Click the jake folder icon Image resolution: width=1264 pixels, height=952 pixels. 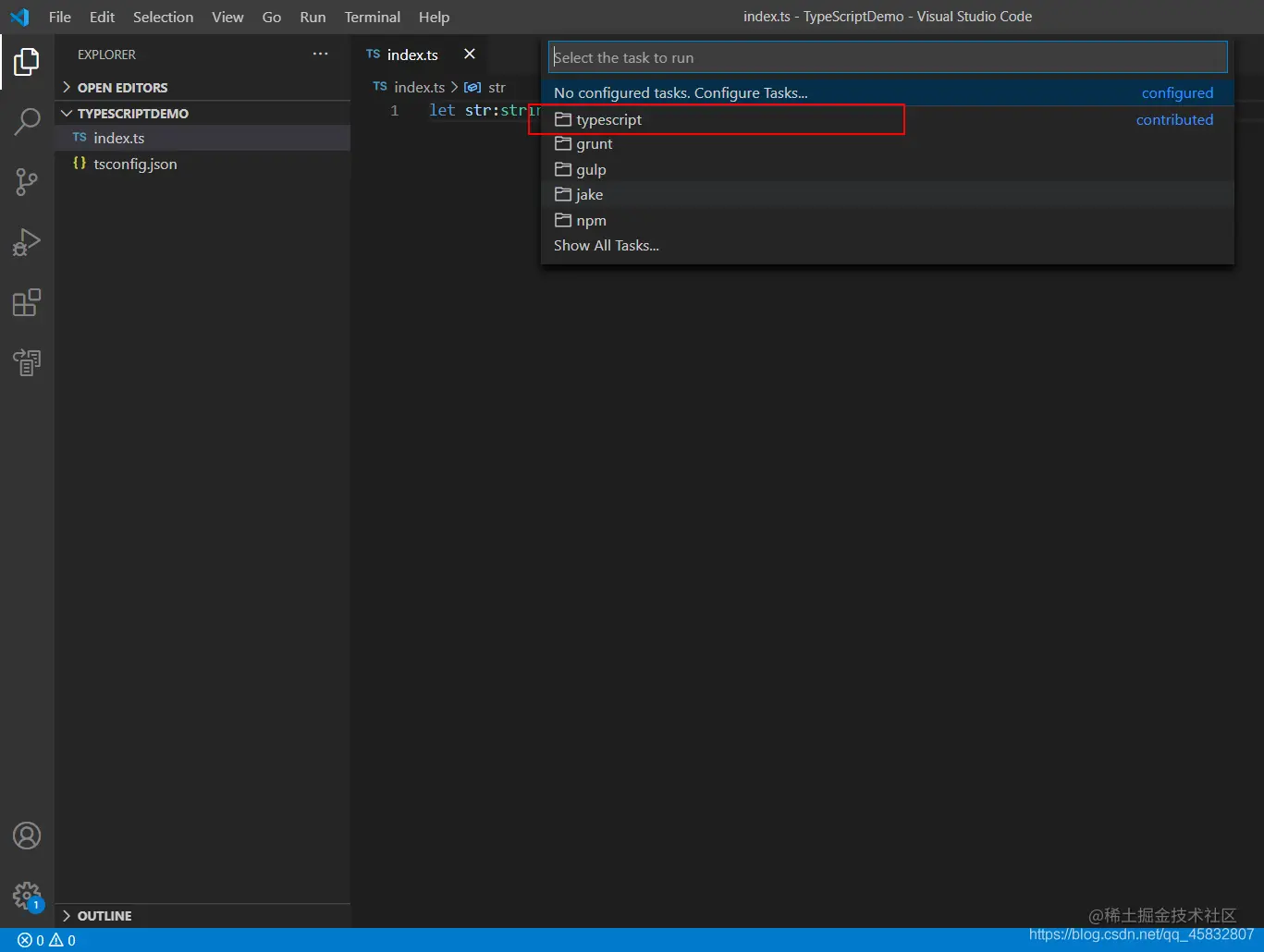[x=562, y=194]
